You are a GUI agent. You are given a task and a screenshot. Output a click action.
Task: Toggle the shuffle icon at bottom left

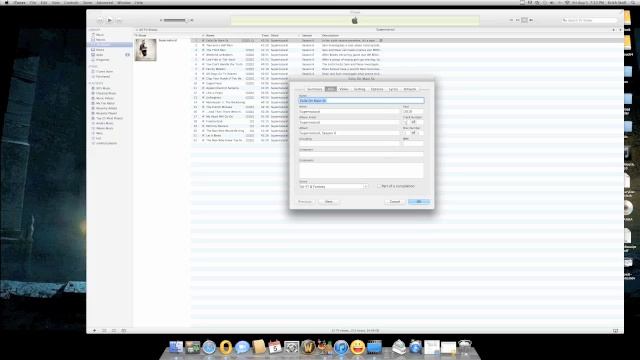(104, 330)
